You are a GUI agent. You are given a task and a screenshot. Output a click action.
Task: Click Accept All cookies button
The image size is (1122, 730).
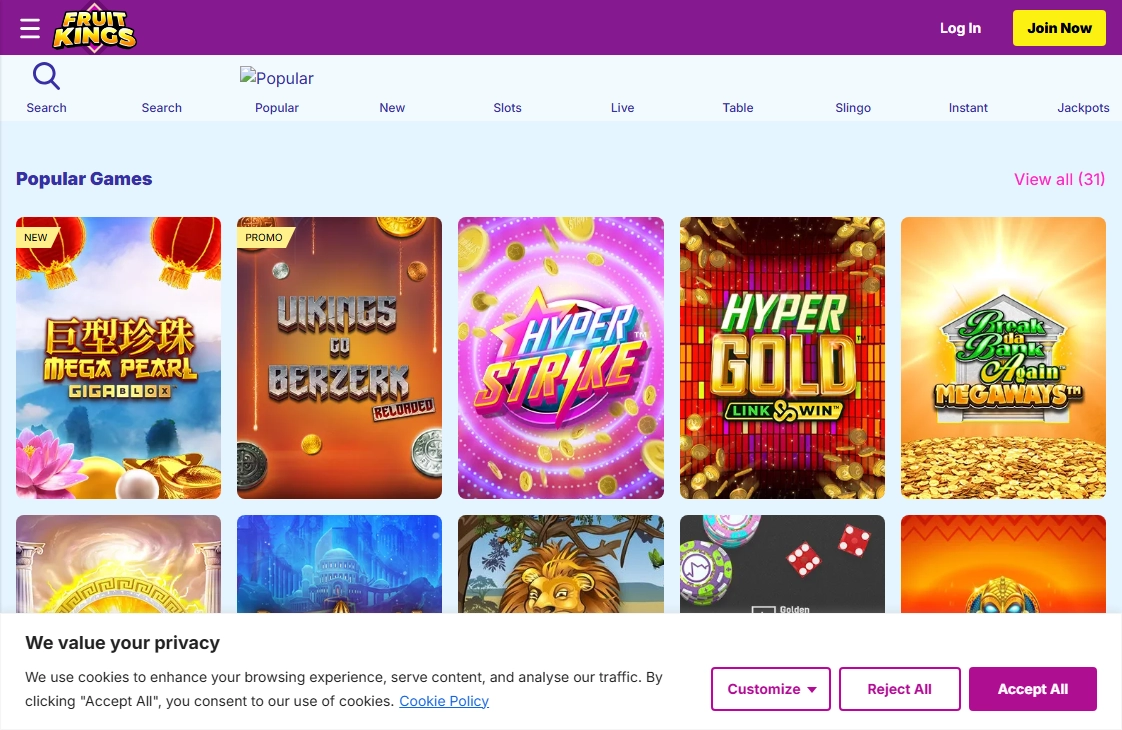point(1033,688)
